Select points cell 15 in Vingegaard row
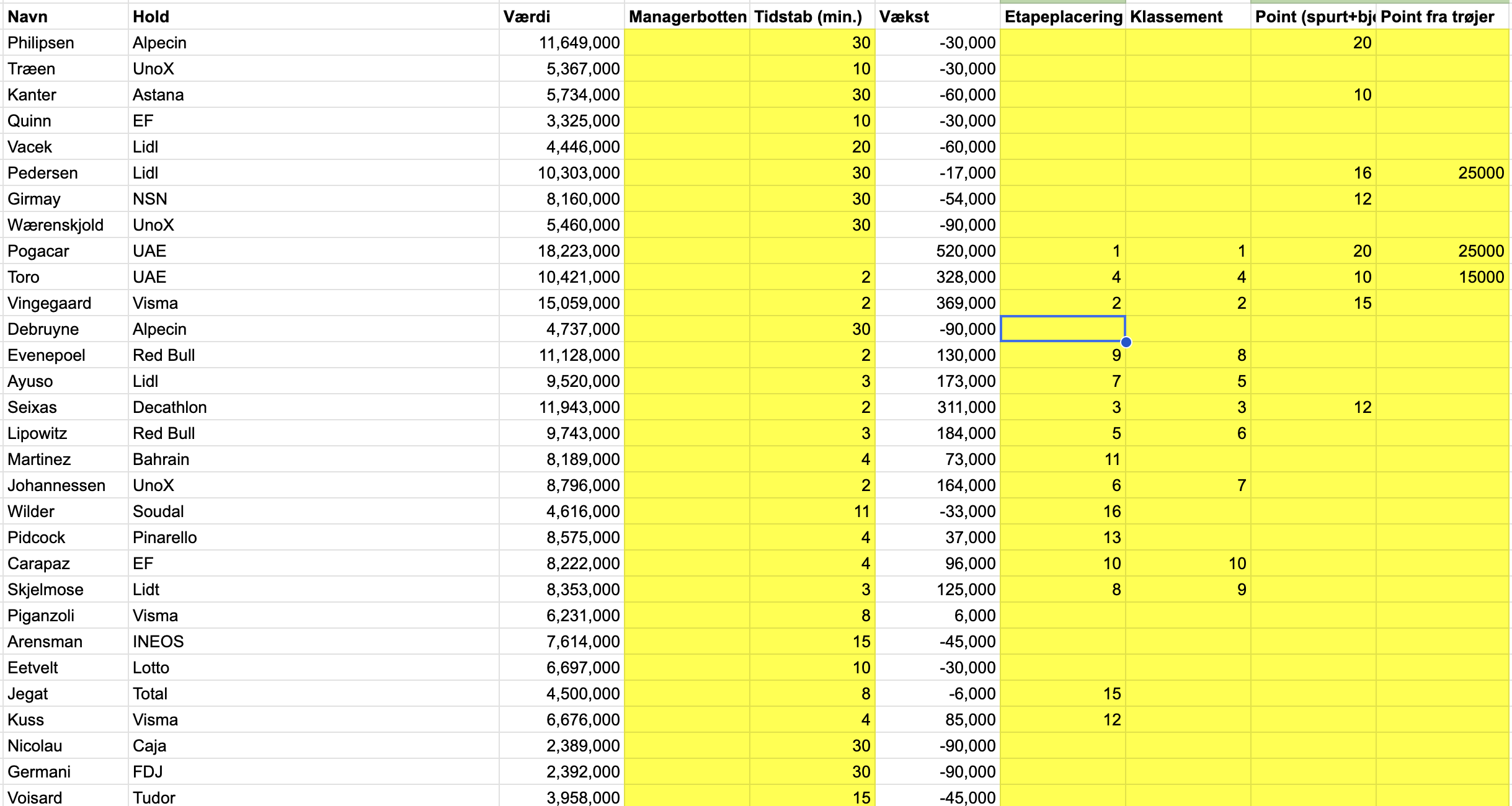 1314,303
